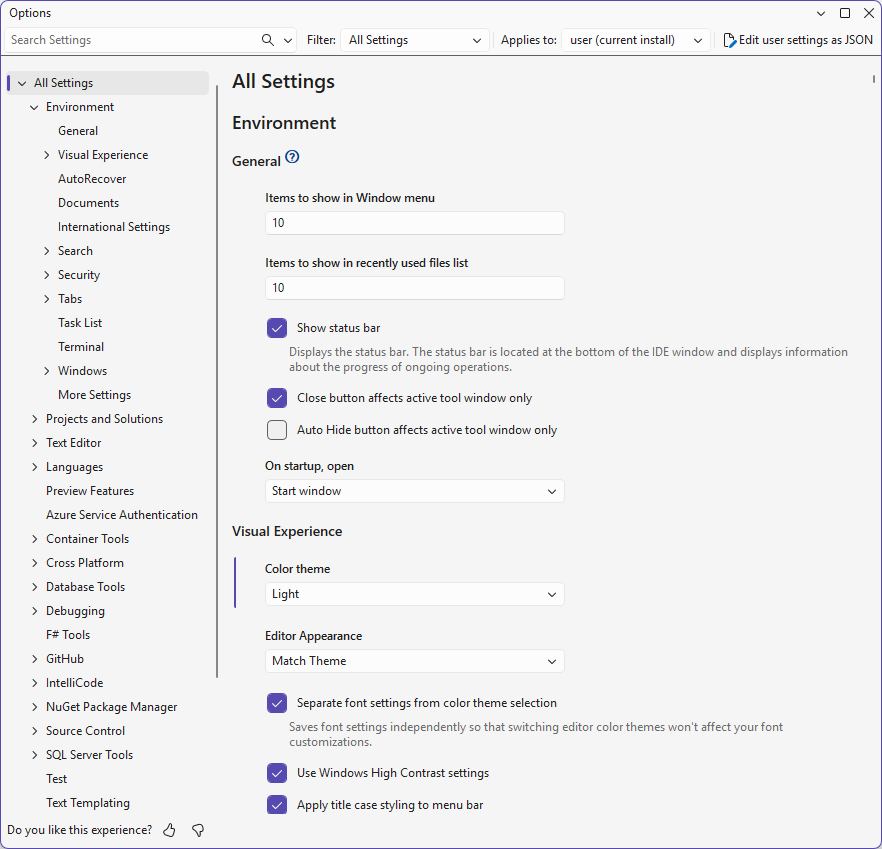
Task: Click the window dropdown chevron in title bar
Action: [x=821, y=14]
